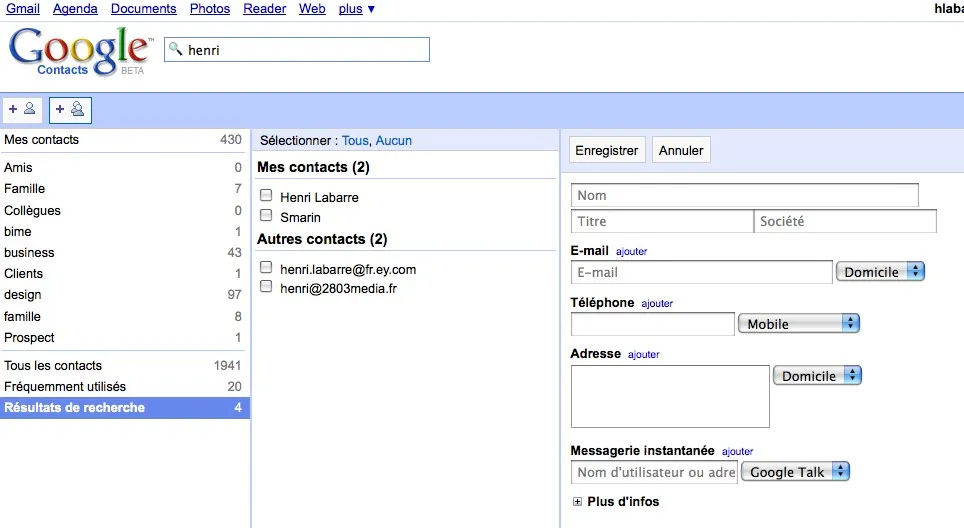Image resolution: width=964 pixels, height=528 pixels.
Task: Click ajouter next to E-mail
Action: [x=631, y=251]
